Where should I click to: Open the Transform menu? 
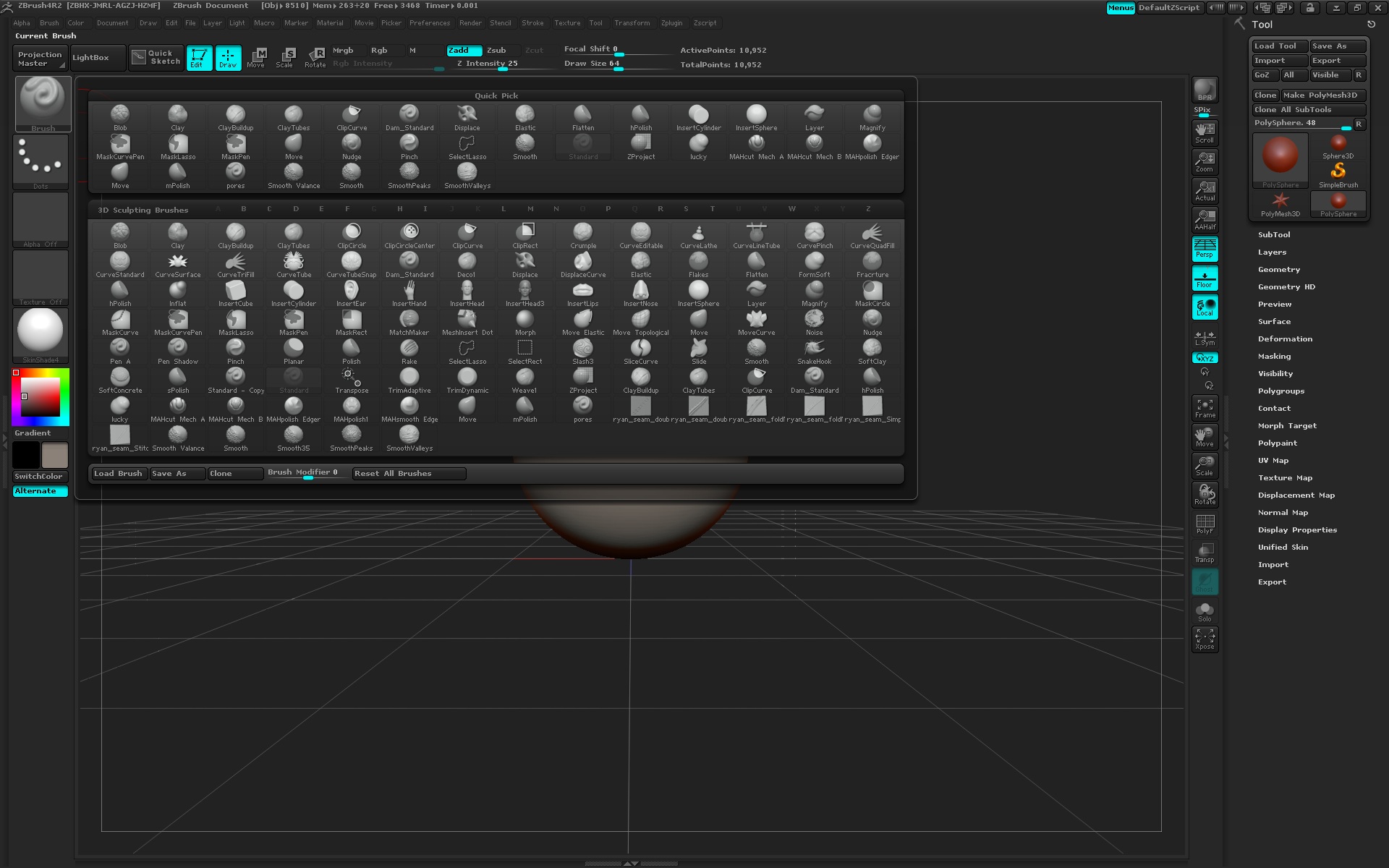[x=632, y=23]
